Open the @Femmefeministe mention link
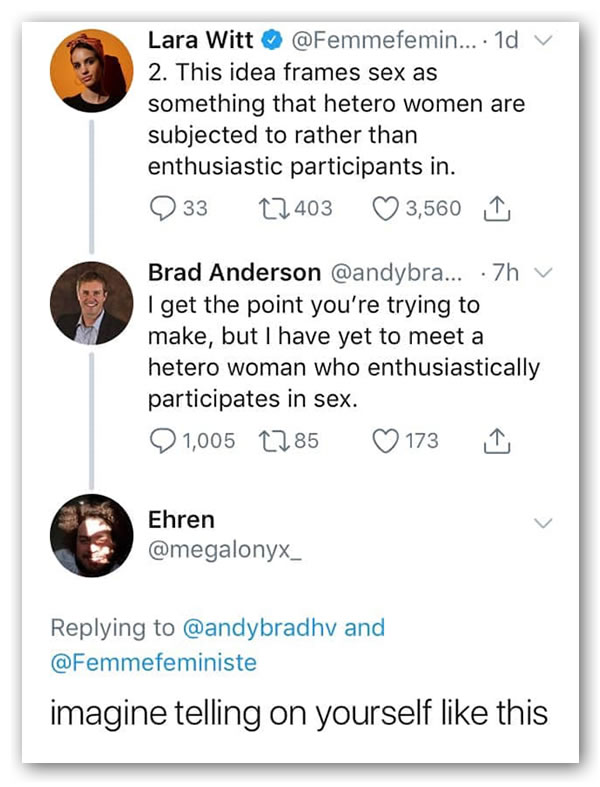 tap(153, 662)
